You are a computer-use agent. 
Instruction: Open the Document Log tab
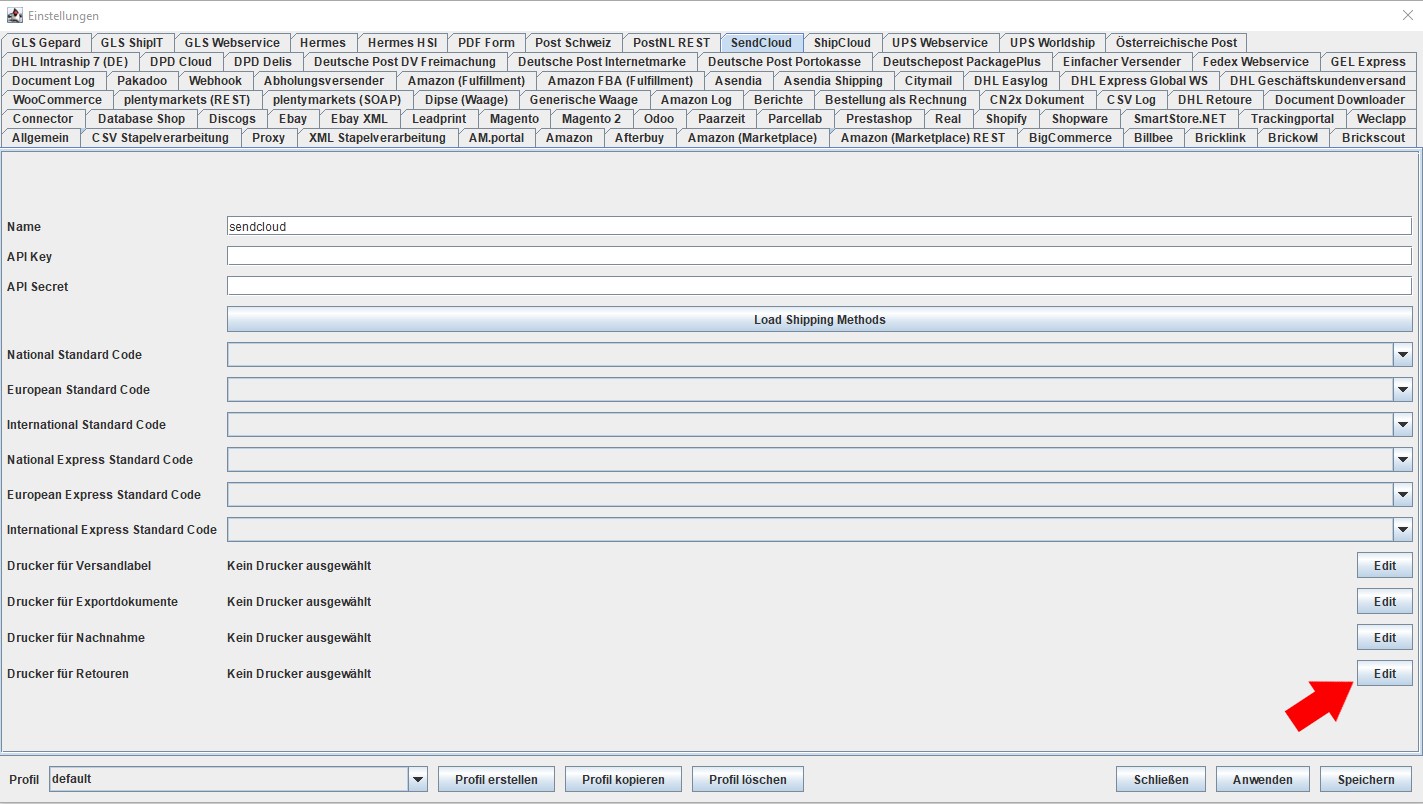click(54, 81)
